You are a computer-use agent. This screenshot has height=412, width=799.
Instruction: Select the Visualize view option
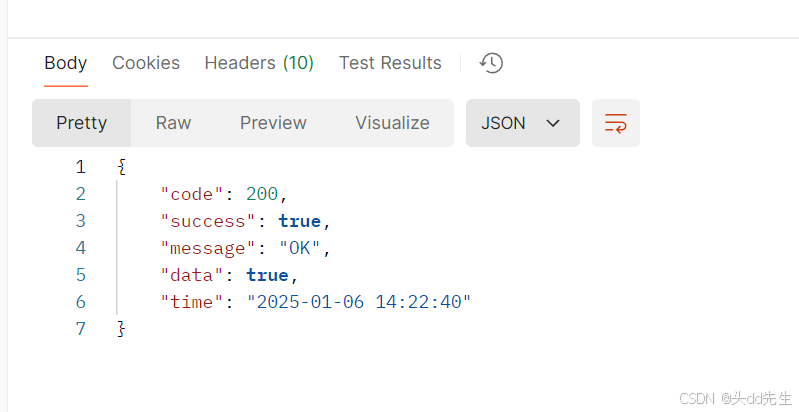click(392, 123)
